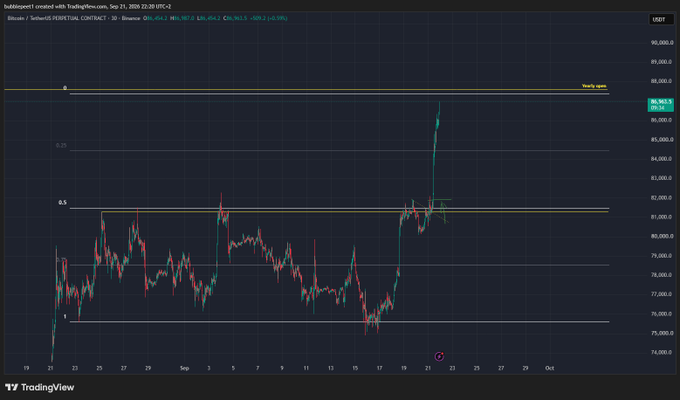The width and height of the screenshot is (680, 400).
Task: Click the open value O86,454.2
Action: [x=155, y=18]
